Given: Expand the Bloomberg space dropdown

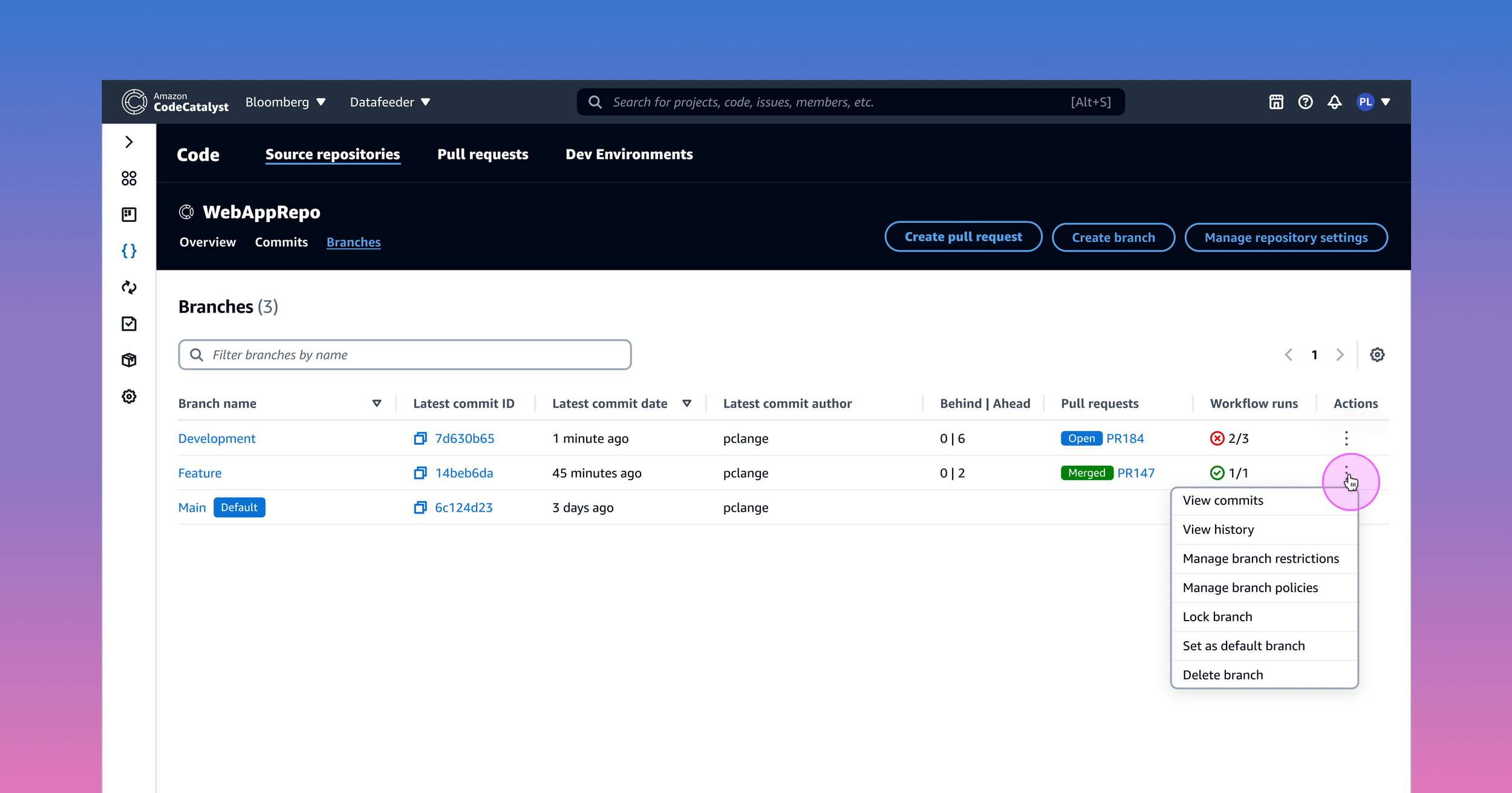Looking at the screenshot, I should click(x=285, y=102).
